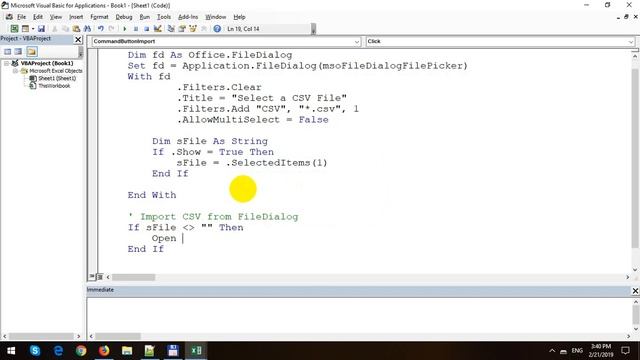Switch to Procedure View at code window bottom
This screenshot has height=360, width=640.
click(x=92, y=277)
